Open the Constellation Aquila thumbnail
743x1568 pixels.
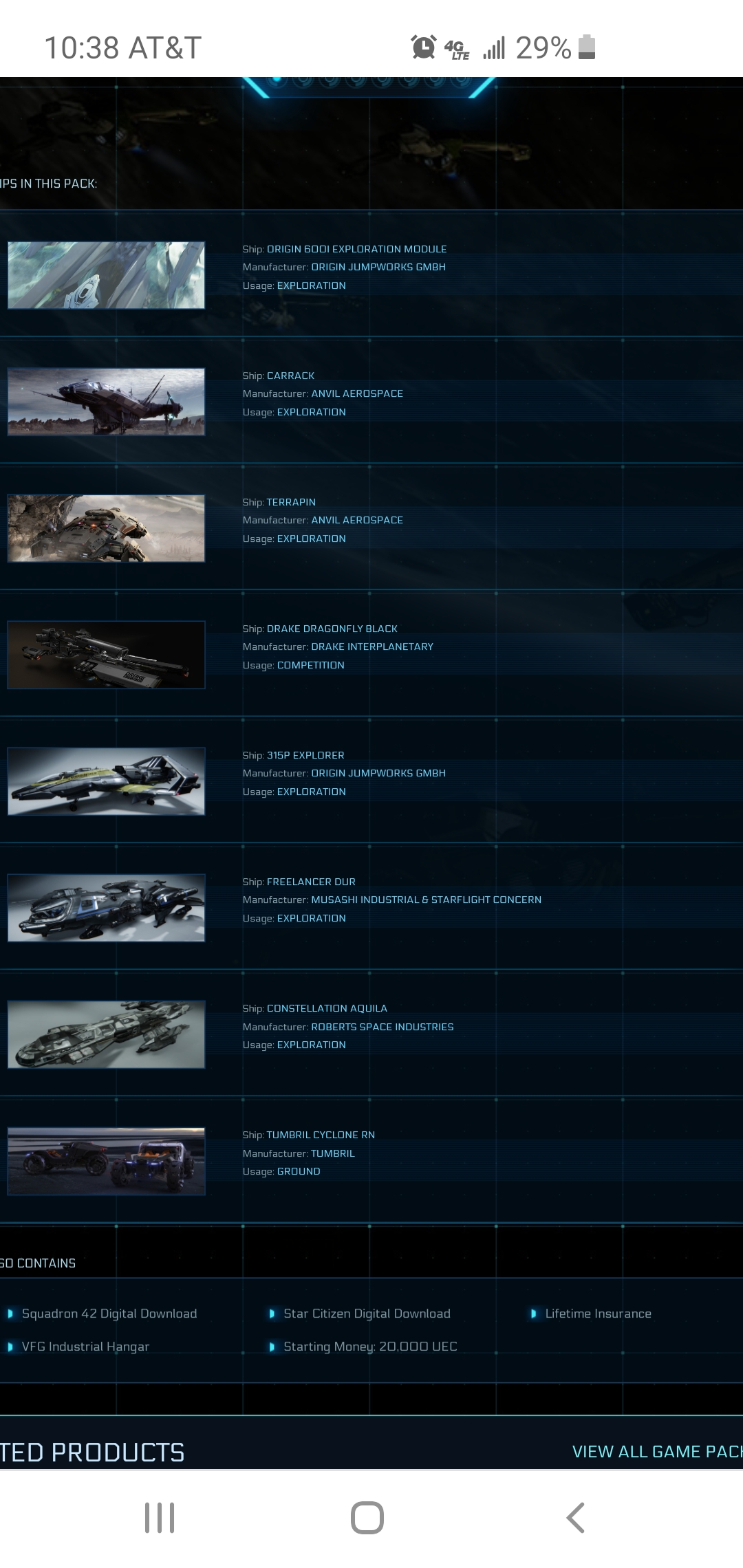[x=106, y=1034]
